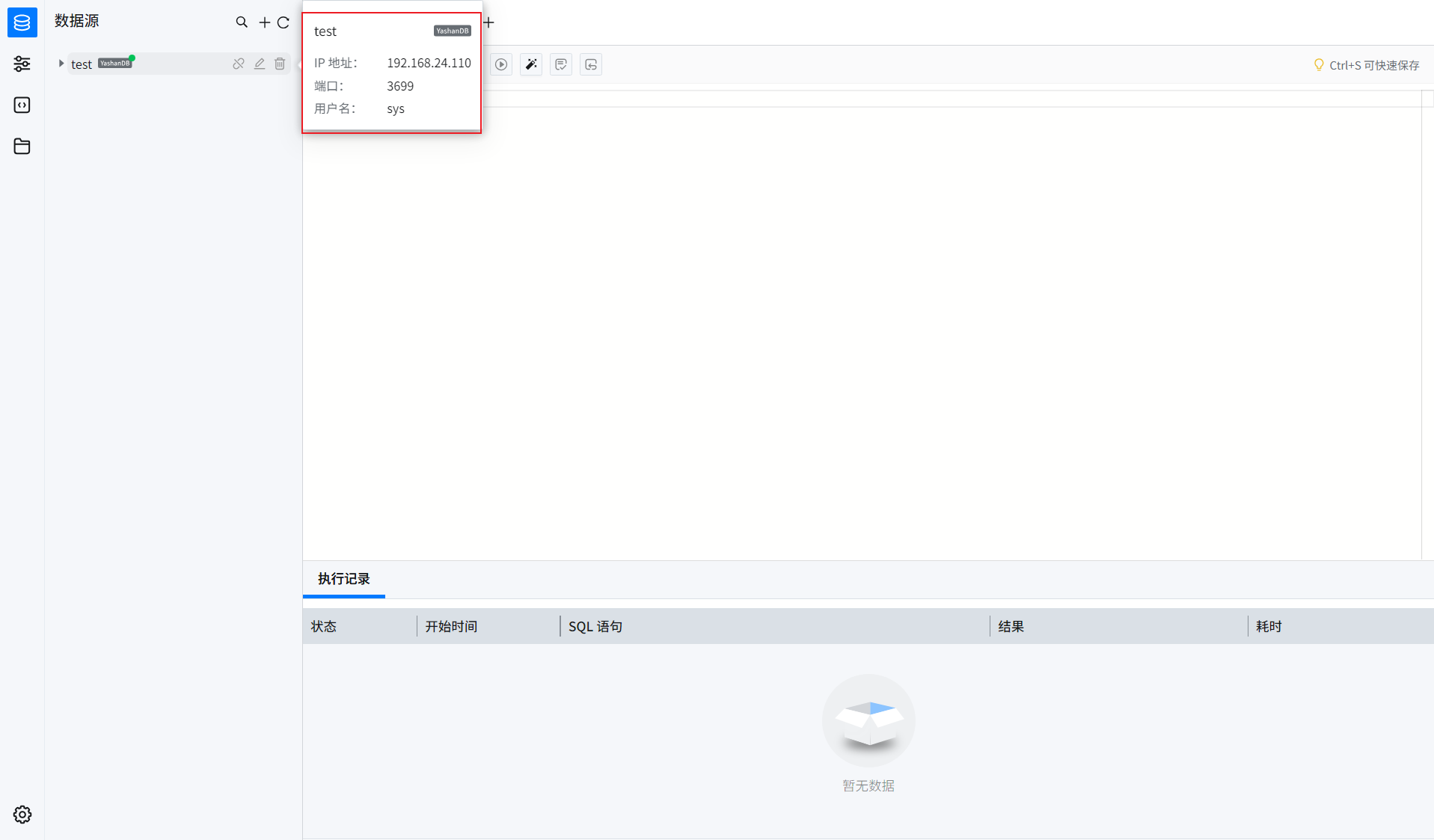Image resolution: width=1434 pixels, height=840 pixels.
Task: Switch to the 执行记录 tab
Action: click(344, 579)
